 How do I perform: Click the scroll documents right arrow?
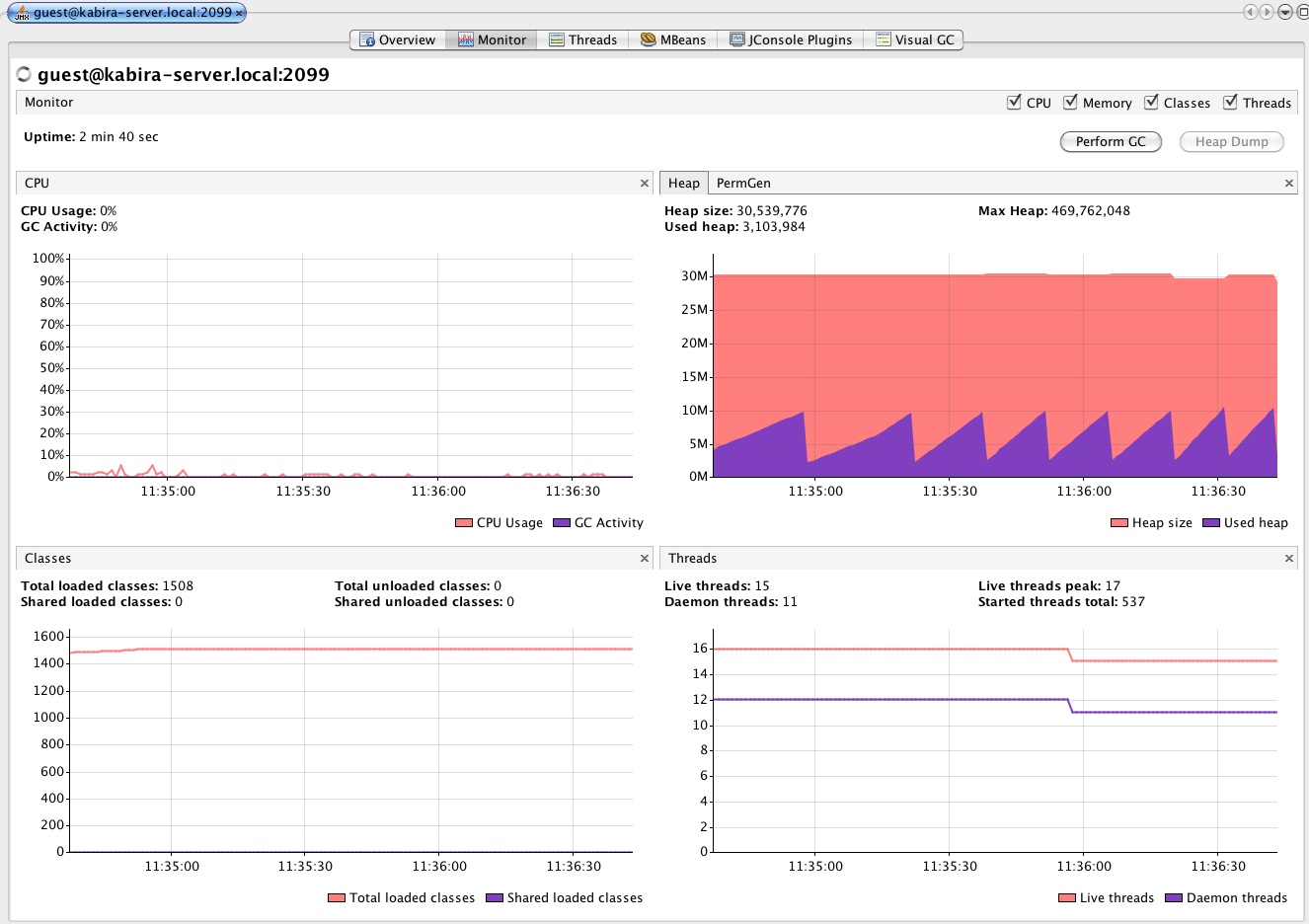[1267, 12]
